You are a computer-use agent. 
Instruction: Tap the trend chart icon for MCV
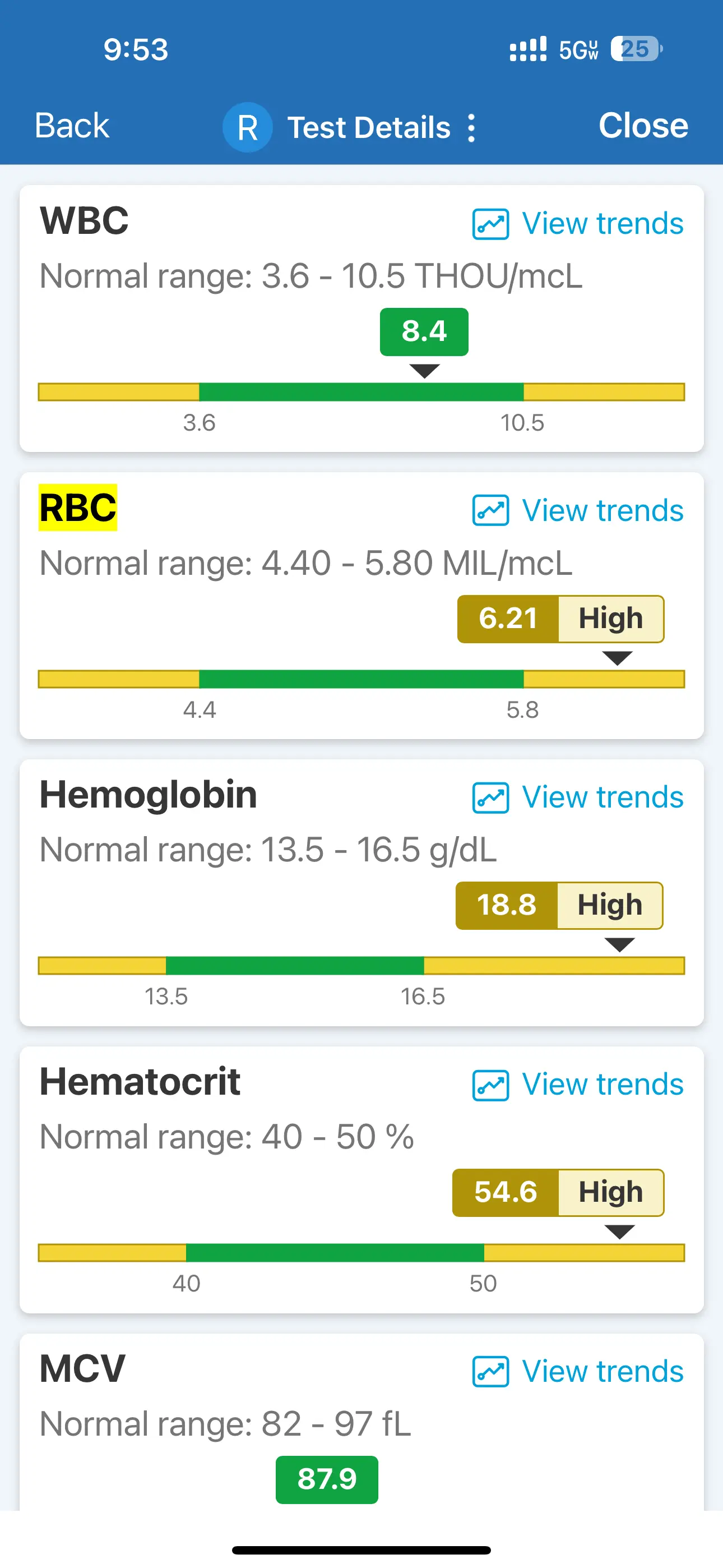490,1371
